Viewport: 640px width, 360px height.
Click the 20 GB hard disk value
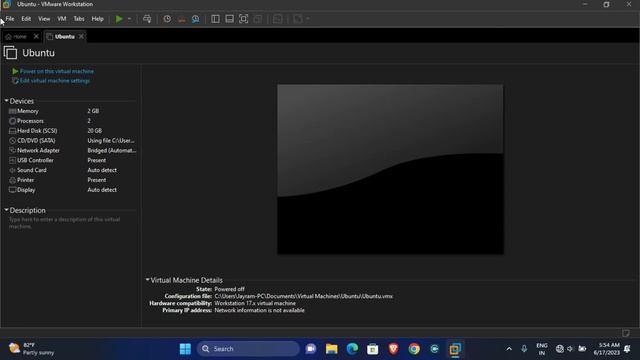[94, 131]
